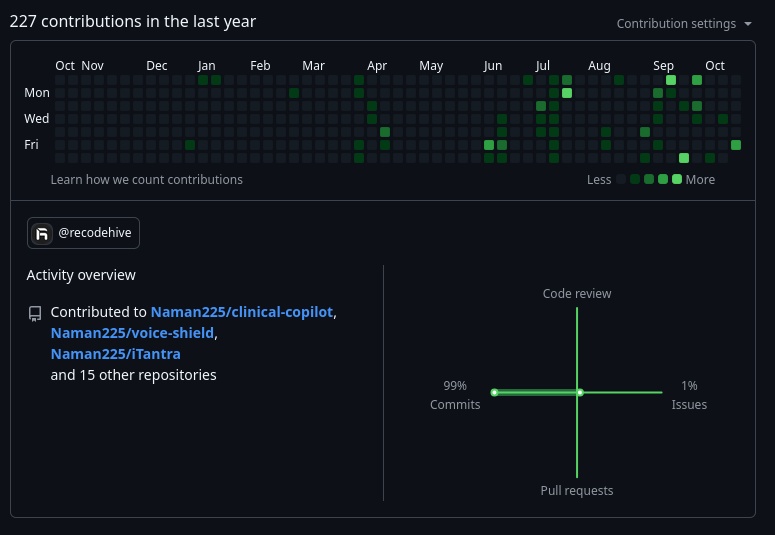This screenshot has width=775, height=535.
Task: Click the center point dot of activity chart
Action: 580,393
